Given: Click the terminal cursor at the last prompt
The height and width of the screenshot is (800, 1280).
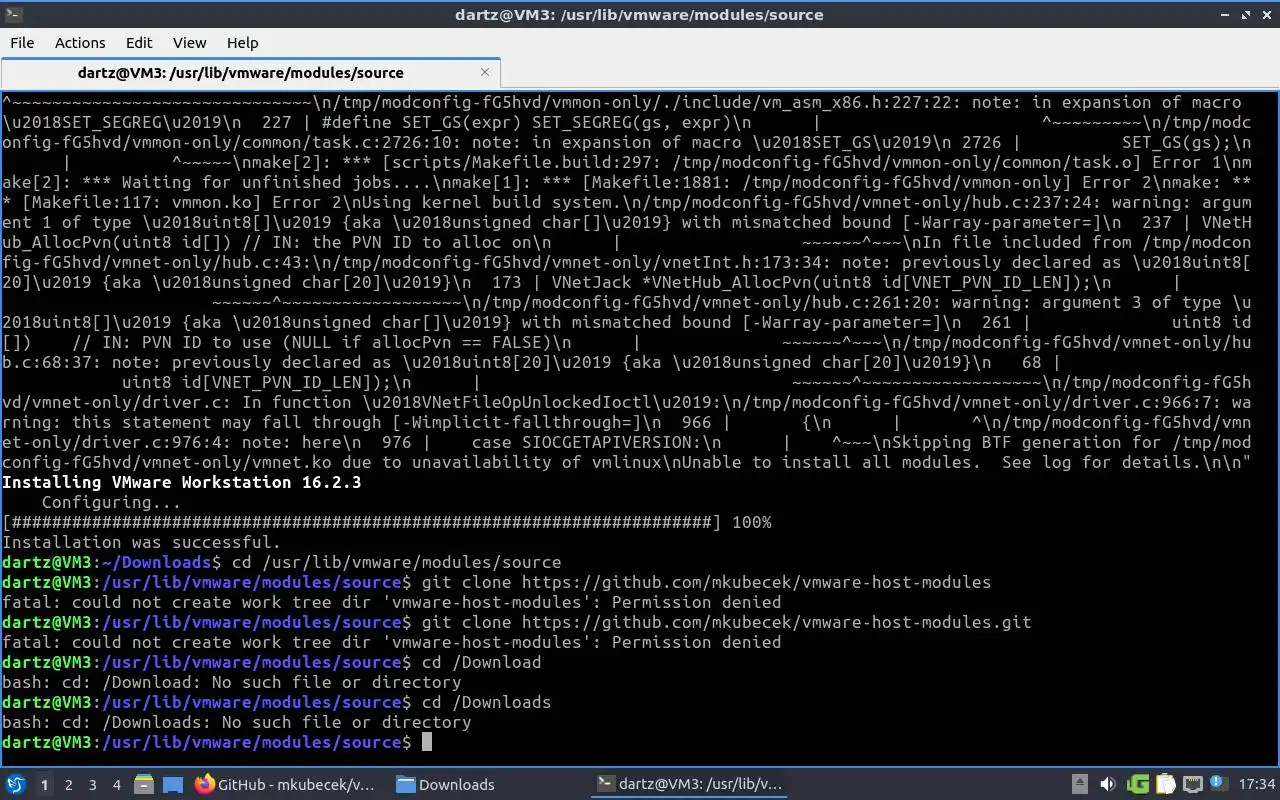Looking at the screenshot, I should point(427,742).
